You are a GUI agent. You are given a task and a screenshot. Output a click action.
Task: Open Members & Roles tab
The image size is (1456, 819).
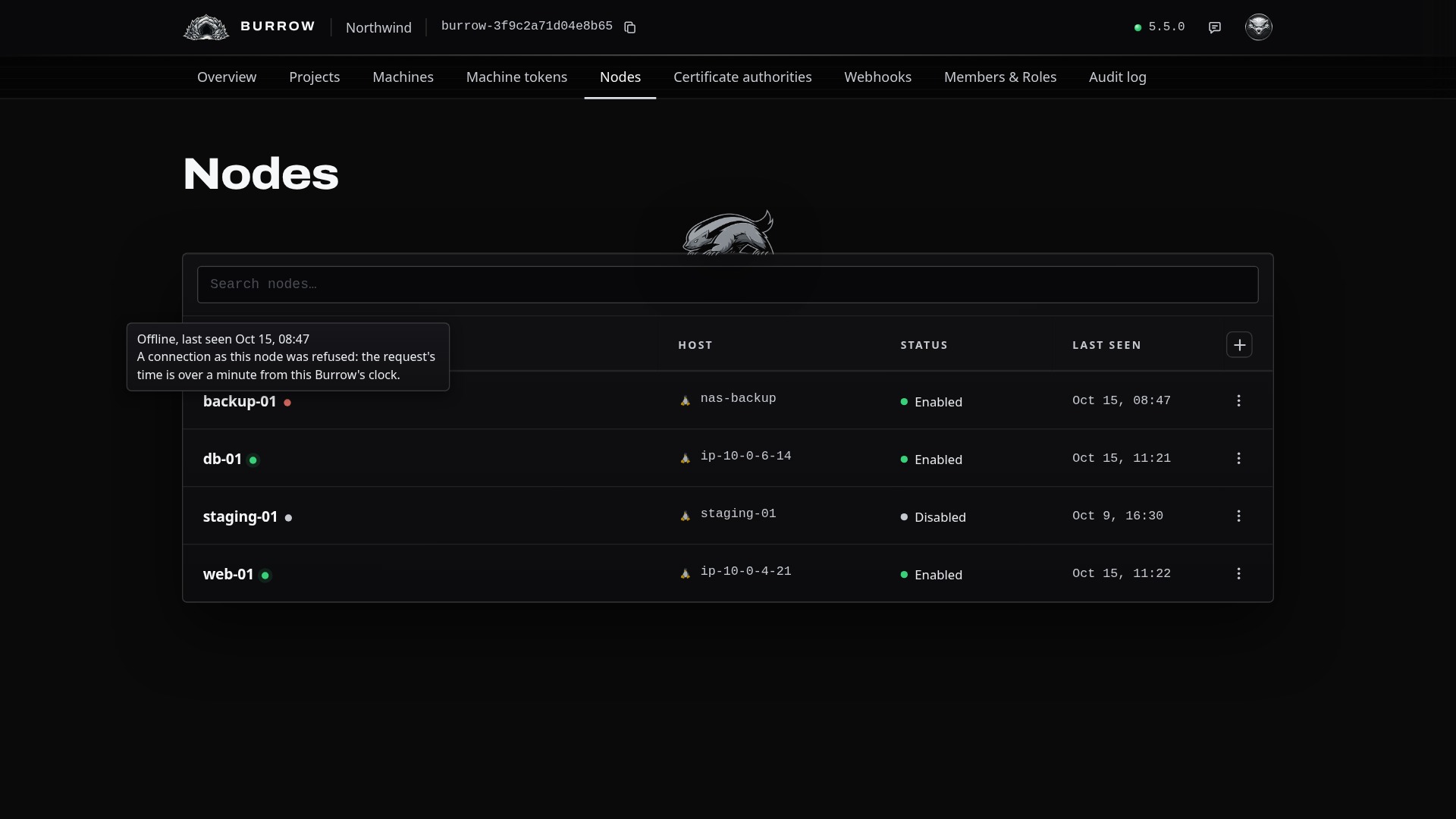click(x=1000, y=77)
